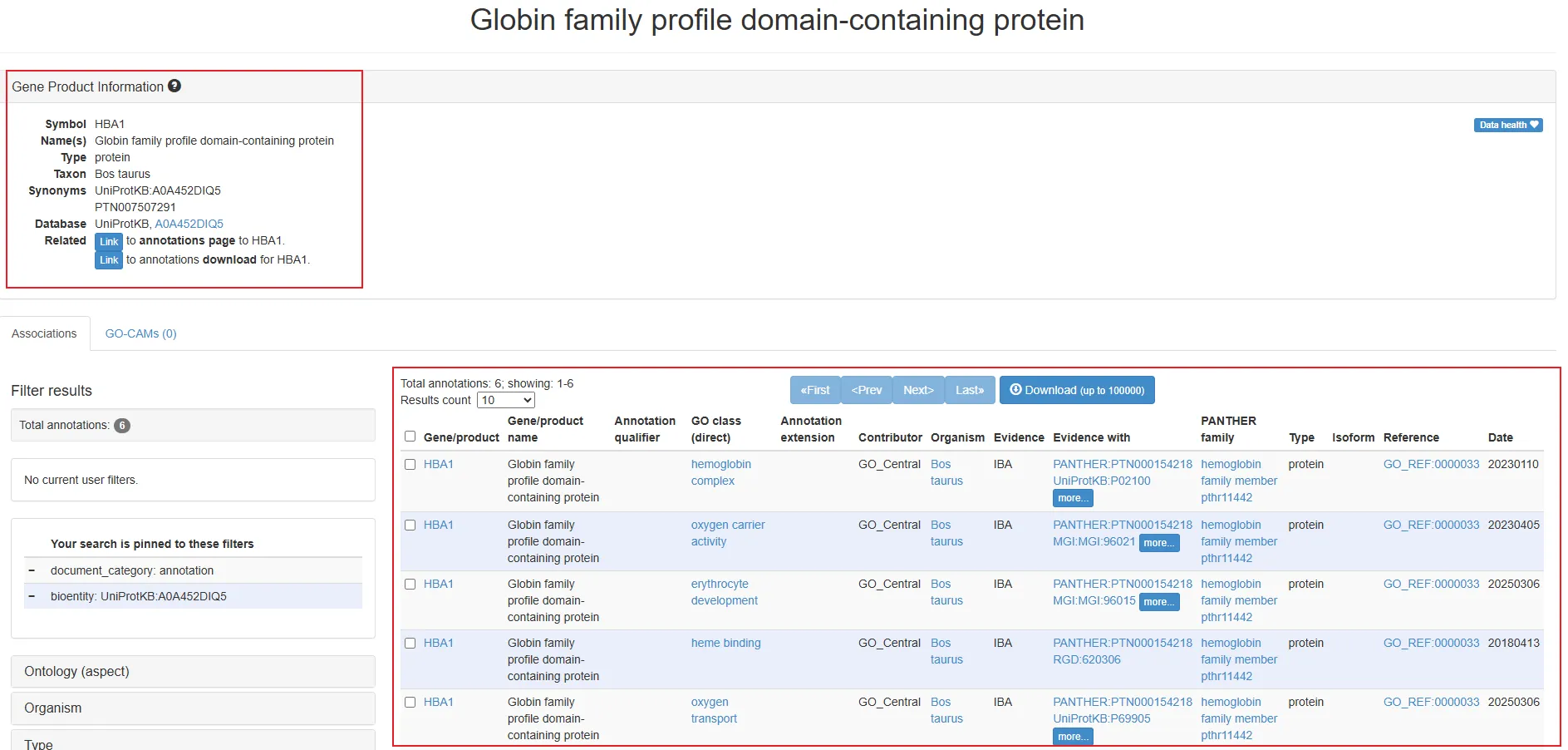The image size is (1568, 750).
Task: Click the Data health heart badge
Action: 1508,125
